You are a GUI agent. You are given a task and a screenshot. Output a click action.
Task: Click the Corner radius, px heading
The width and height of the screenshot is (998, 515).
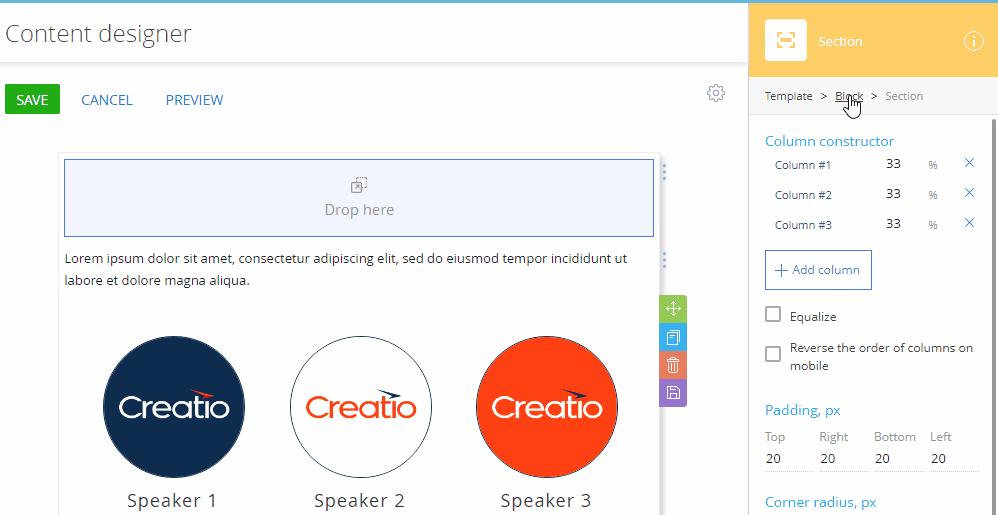point(820,502)
